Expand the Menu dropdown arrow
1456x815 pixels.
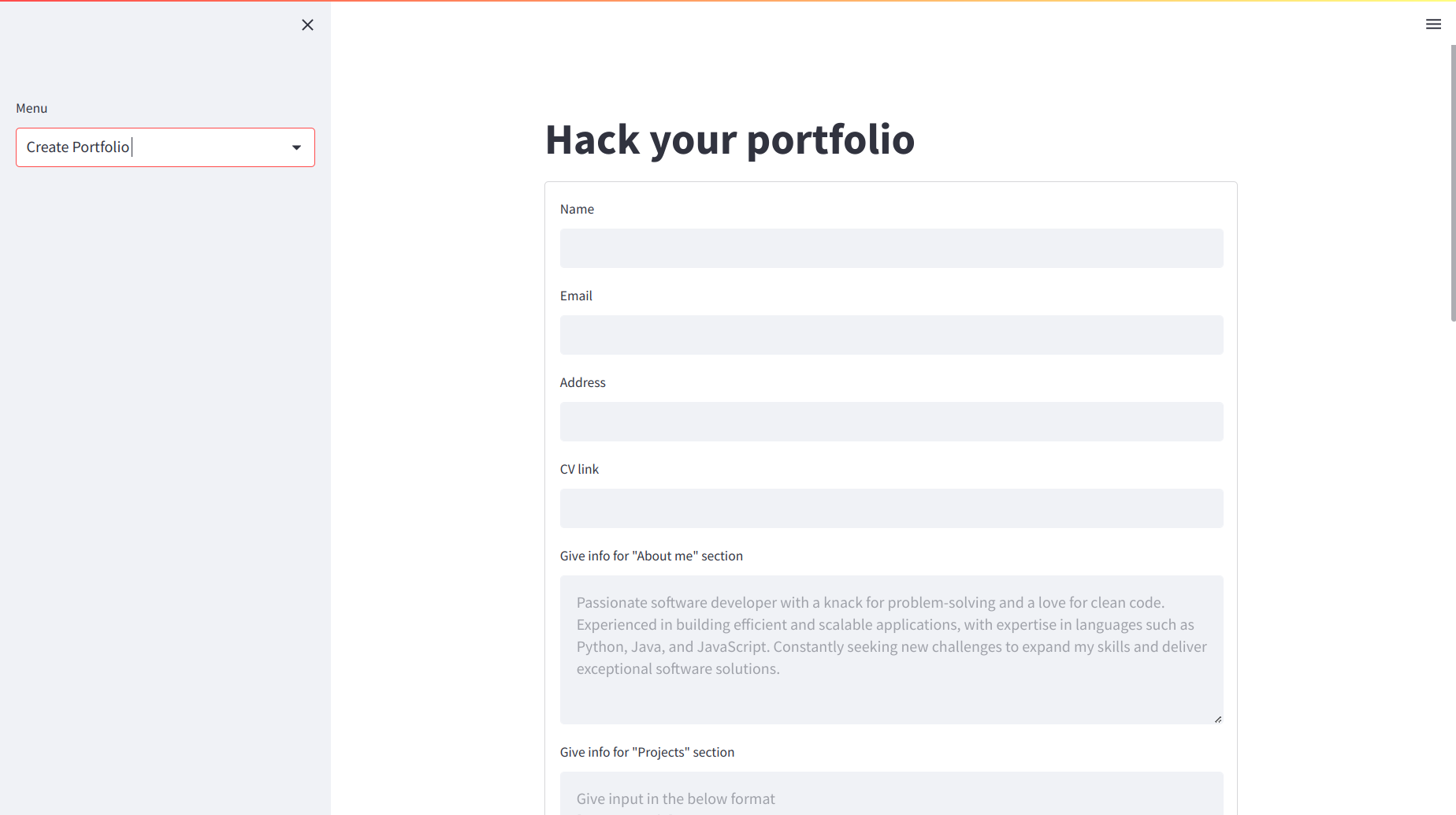click(x=296, y=147)
